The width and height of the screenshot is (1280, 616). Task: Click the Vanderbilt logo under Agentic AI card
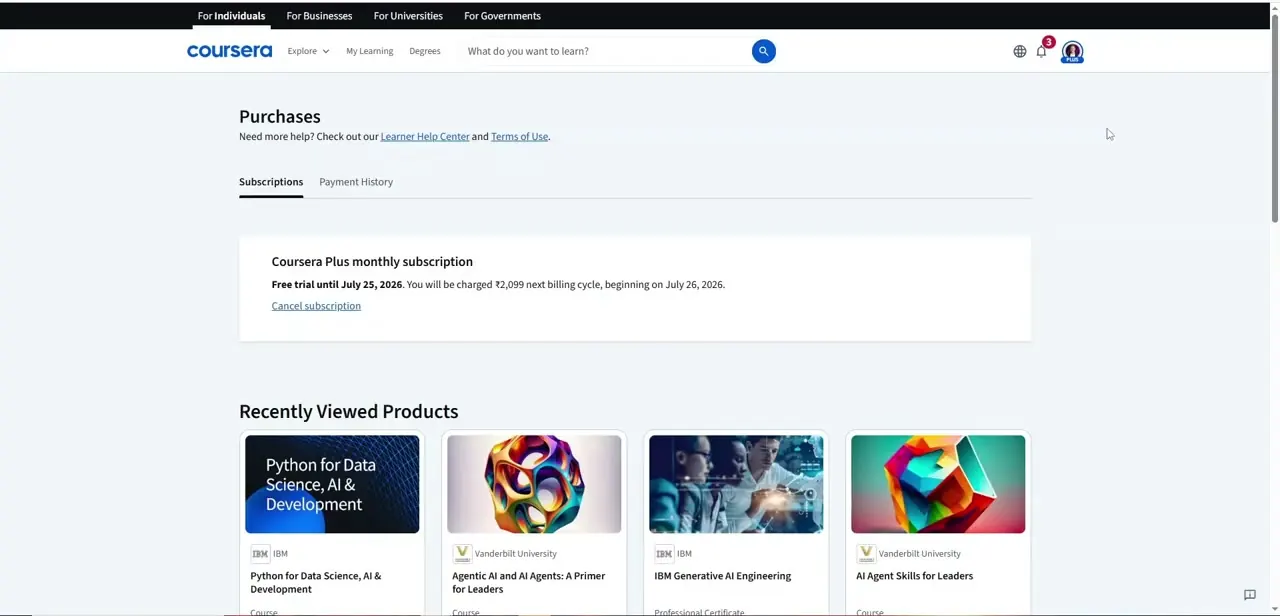462,553
